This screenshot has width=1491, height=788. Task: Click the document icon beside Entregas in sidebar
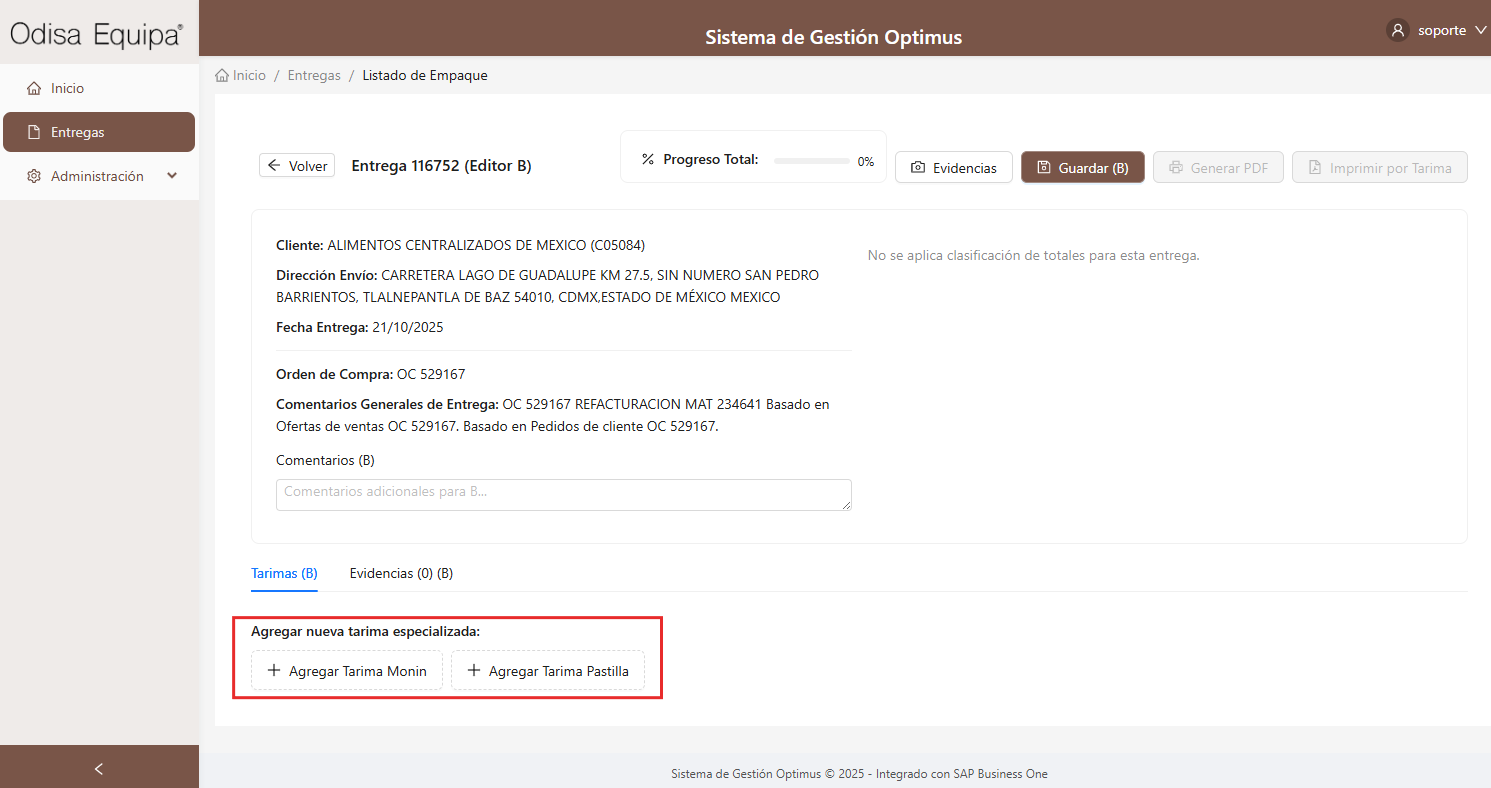click(x=34, y=132)
